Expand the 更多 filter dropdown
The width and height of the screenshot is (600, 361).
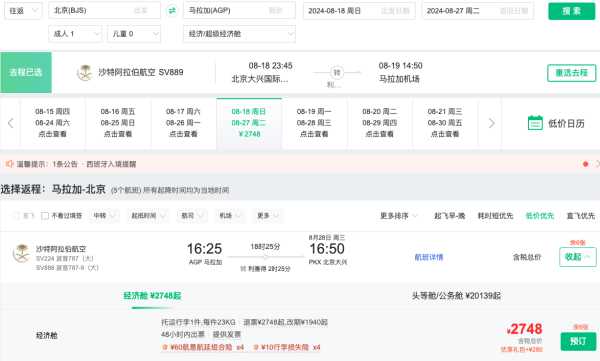268,216
